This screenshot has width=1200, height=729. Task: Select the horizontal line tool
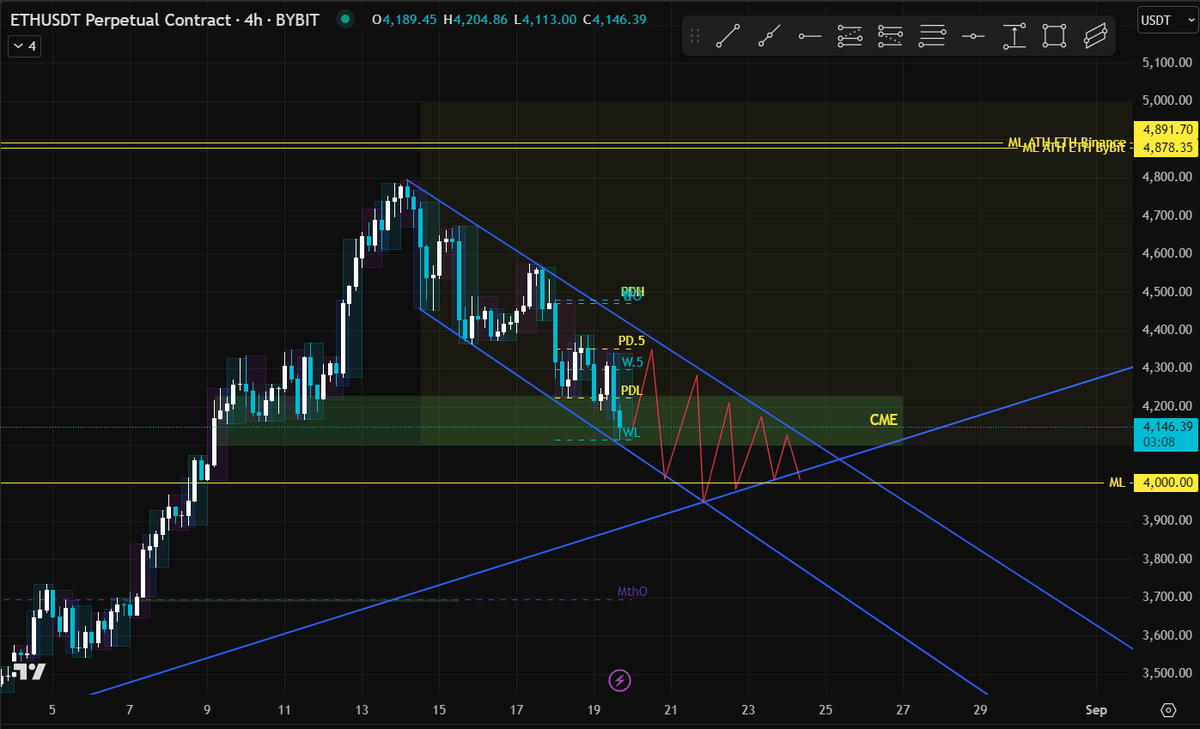click(973, 37)
